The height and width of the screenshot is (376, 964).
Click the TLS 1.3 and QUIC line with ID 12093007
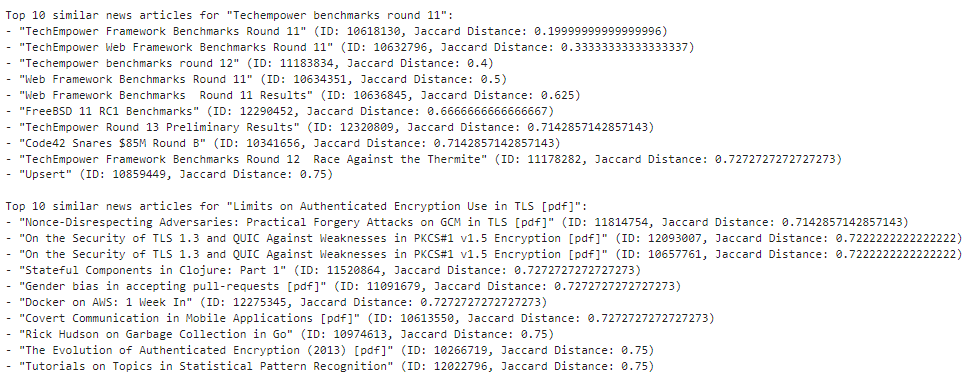click(x=483, y=238)
